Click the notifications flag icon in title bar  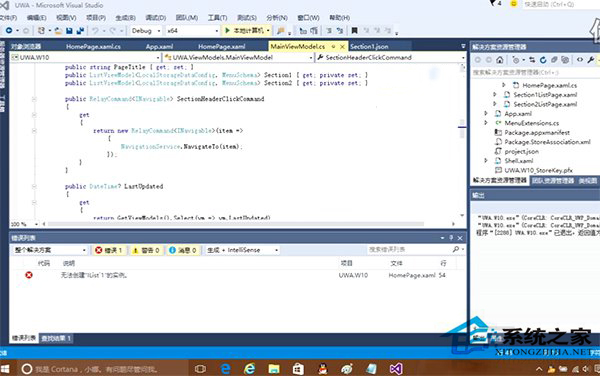click(x=493, y=4)
